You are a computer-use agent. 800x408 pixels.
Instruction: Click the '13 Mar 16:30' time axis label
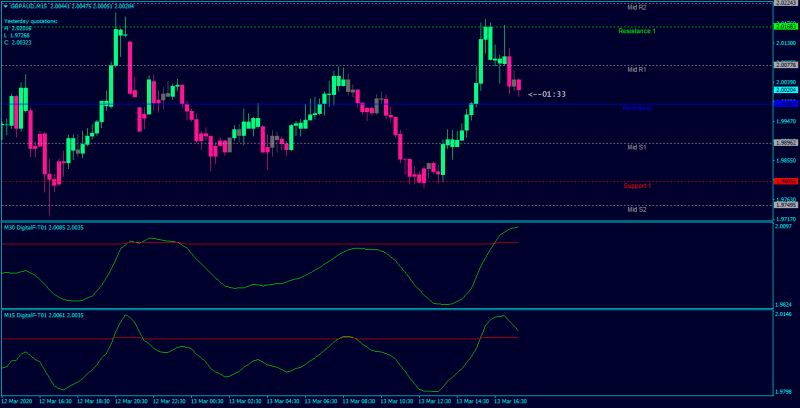point(510,401)
